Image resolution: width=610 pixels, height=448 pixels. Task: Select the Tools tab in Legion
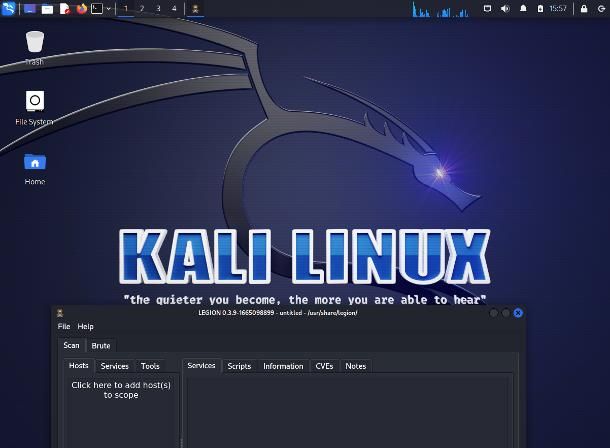(x=150, y=366)
